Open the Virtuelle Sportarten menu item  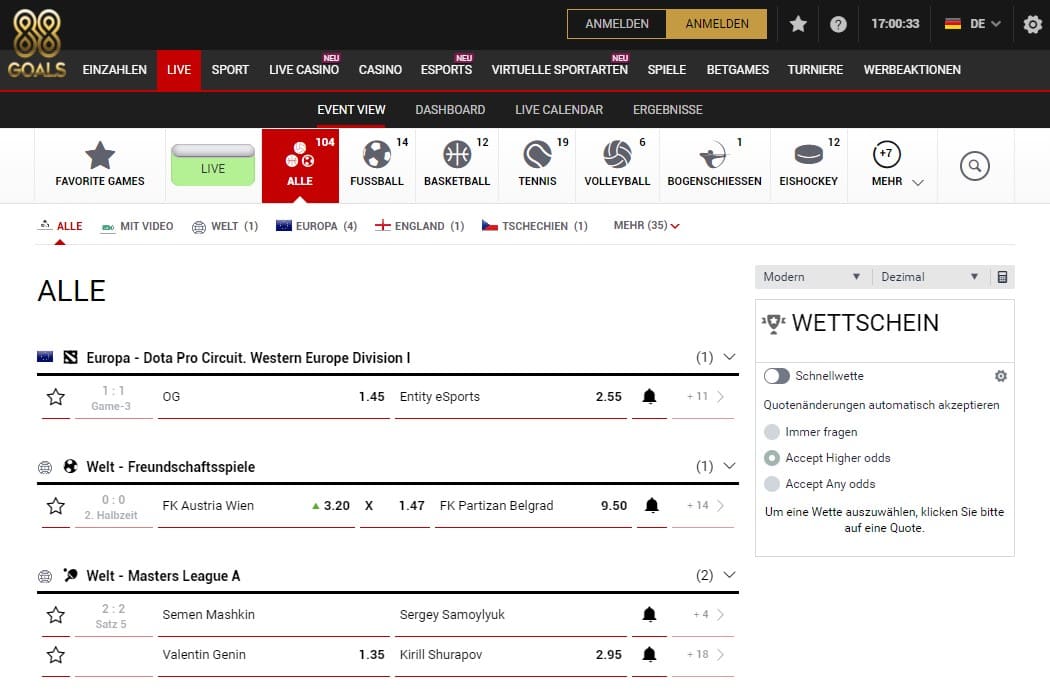click(560, 70)
